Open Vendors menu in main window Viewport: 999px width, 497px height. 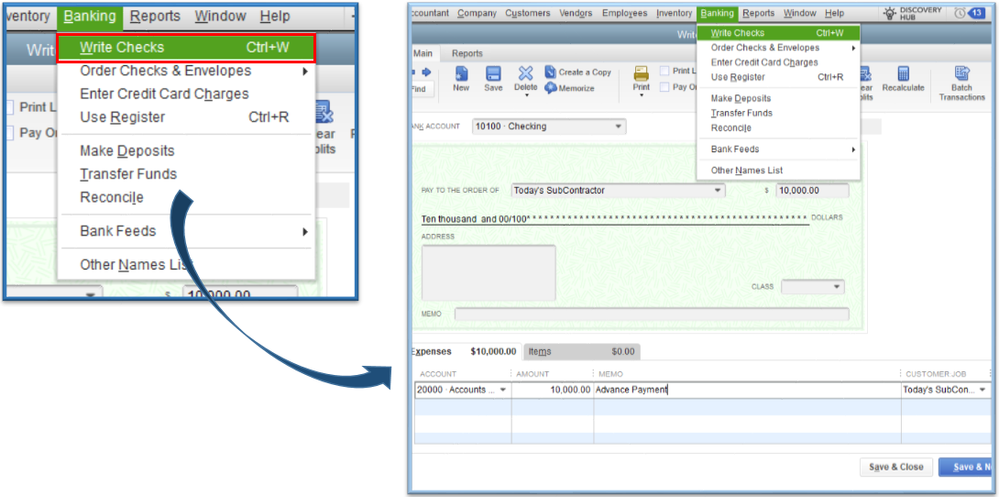coord(575,13)
